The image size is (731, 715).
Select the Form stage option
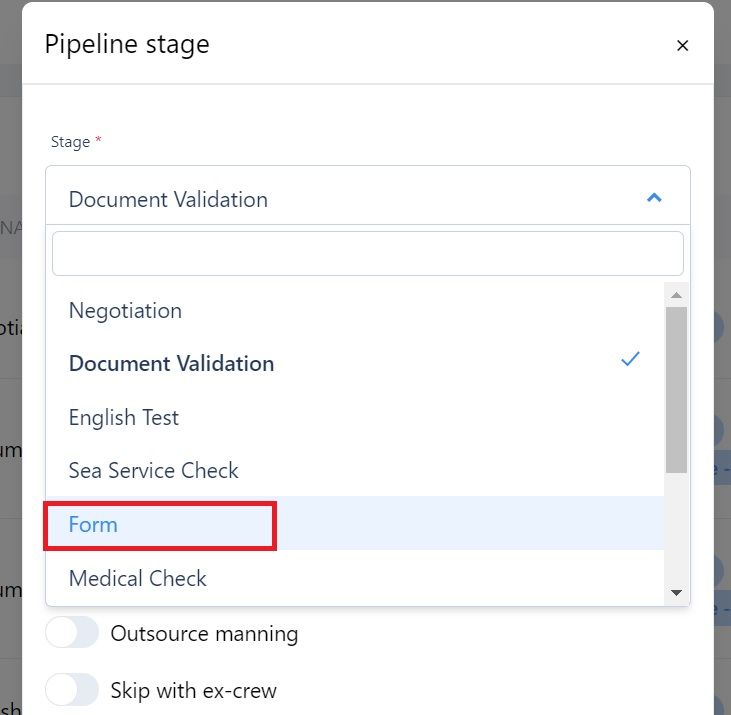(x=355, y=524)
